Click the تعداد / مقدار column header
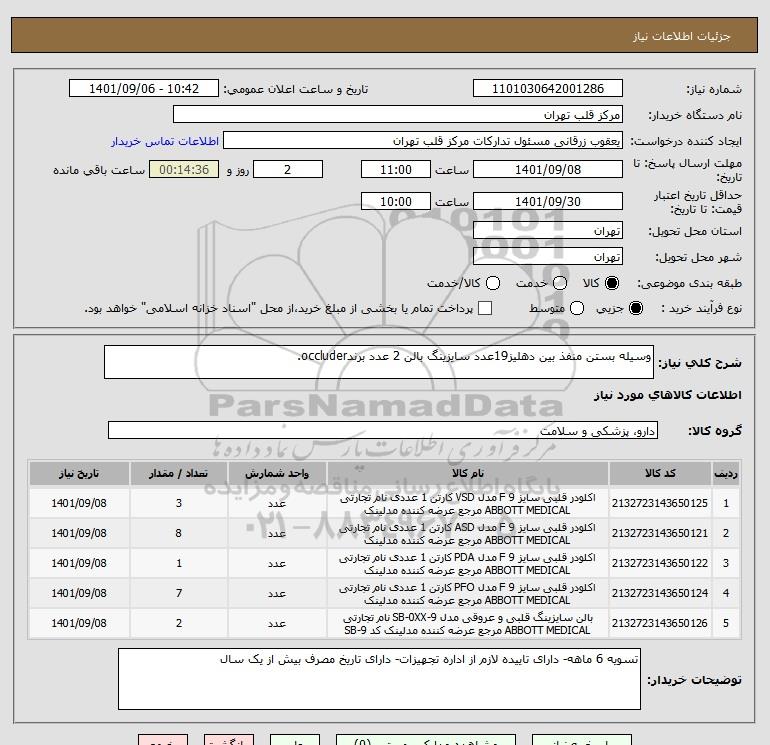 (x=179, y=473)
